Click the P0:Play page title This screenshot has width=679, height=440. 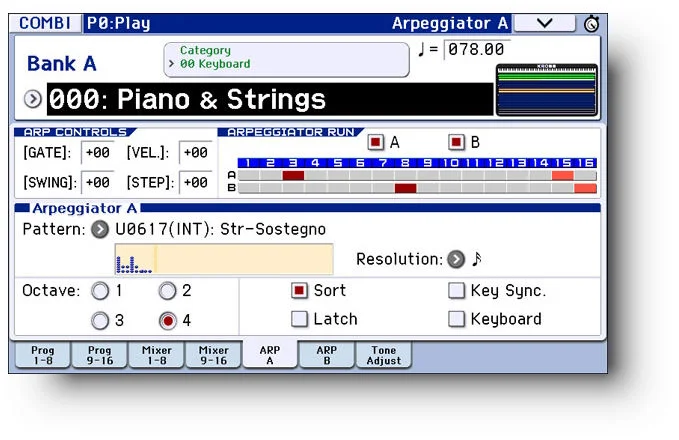pyautogui.click(x=118, y=23)
